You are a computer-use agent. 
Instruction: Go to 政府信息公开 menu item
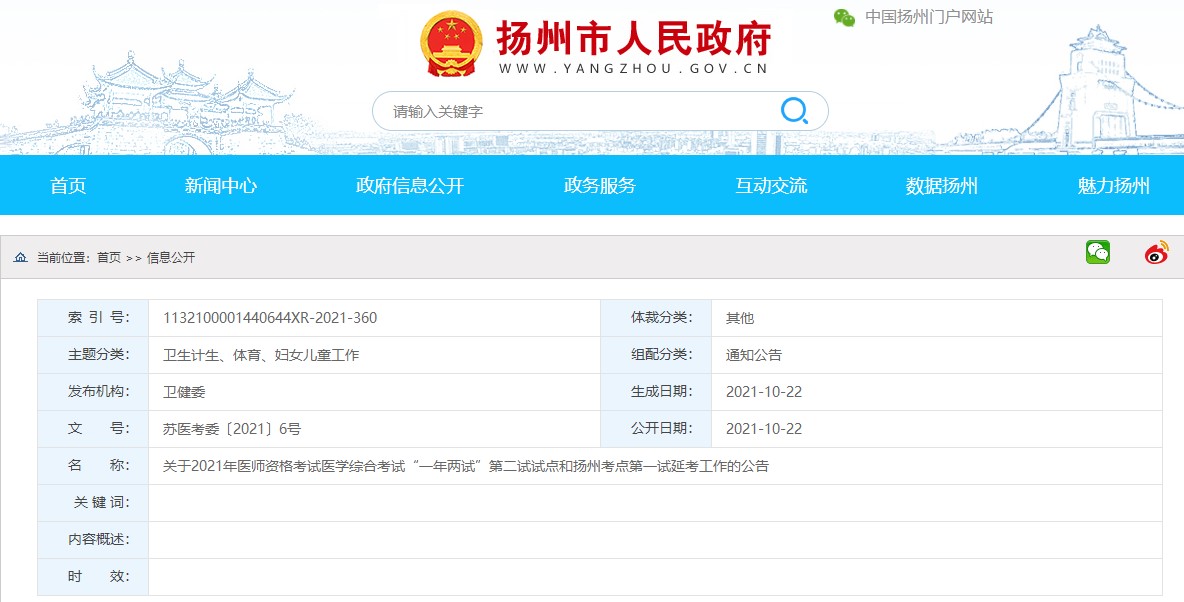point(410,186)
